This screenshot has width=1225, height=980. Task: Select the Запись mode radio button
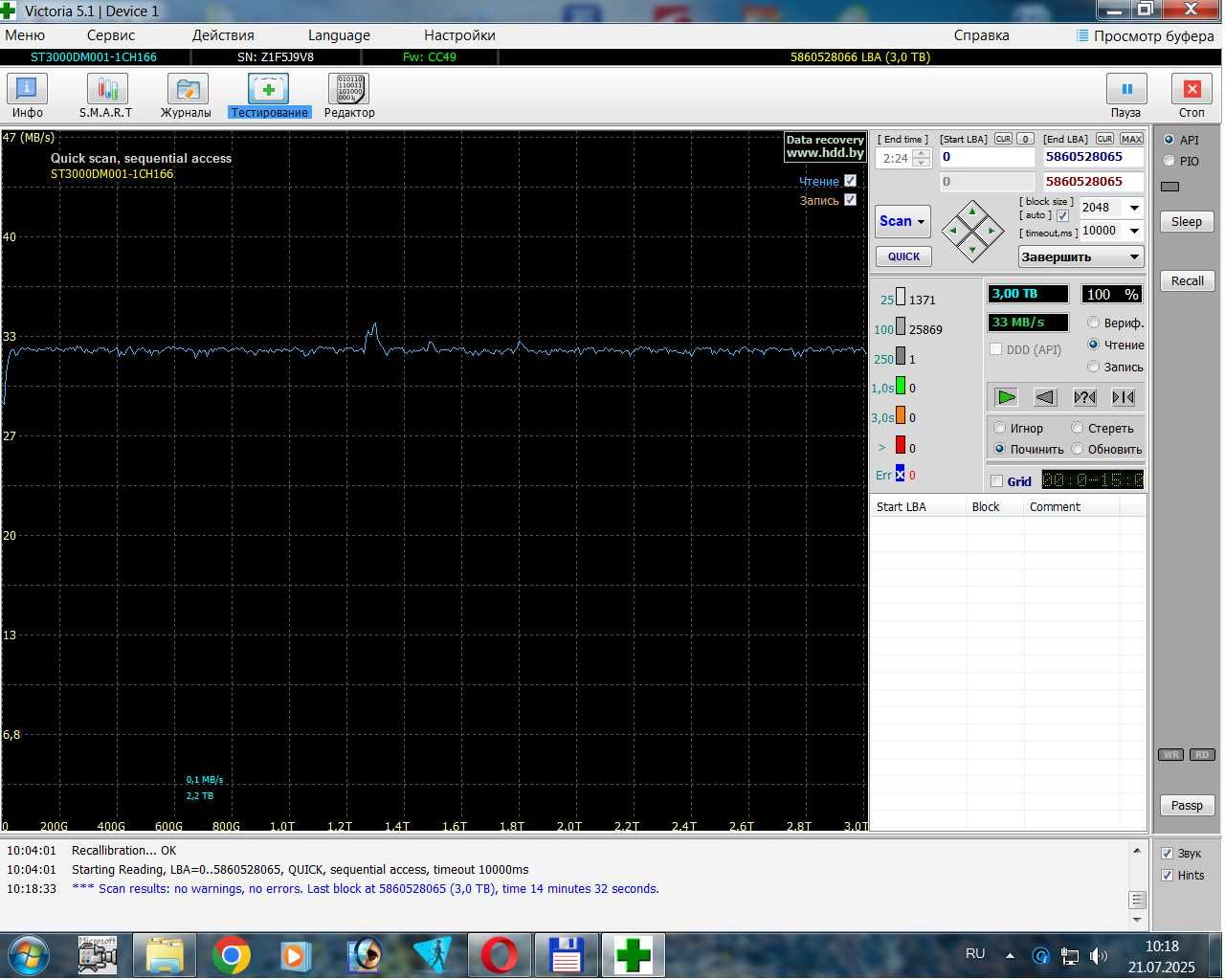tap(1093, 367)
